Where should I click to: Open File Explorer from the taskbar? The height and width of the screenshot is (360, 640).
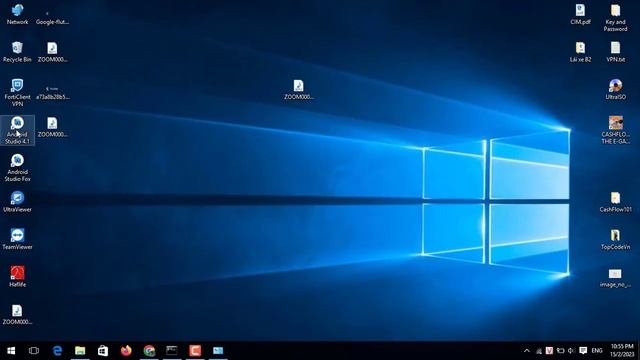pos(80,351)
